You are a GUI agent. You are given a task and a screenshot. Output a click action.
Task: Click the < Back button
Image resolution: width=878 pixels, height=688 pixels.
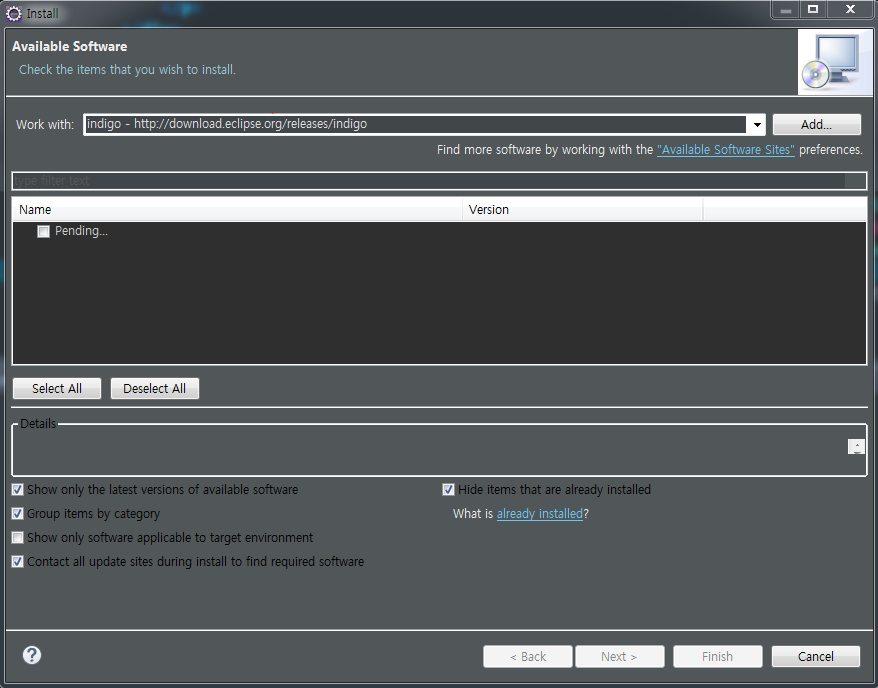click(x=527, y=656)
